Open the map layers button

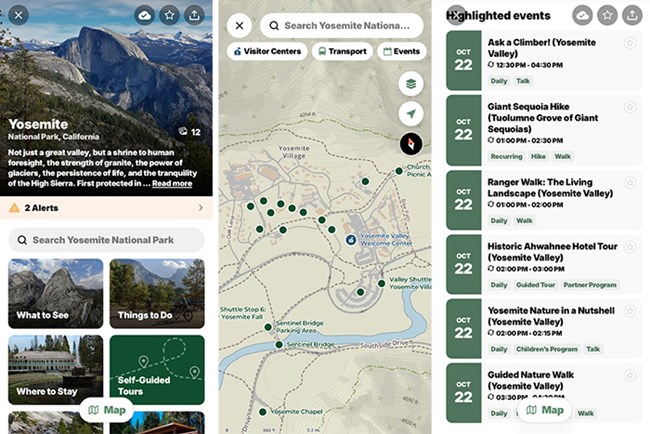[411, 84]
